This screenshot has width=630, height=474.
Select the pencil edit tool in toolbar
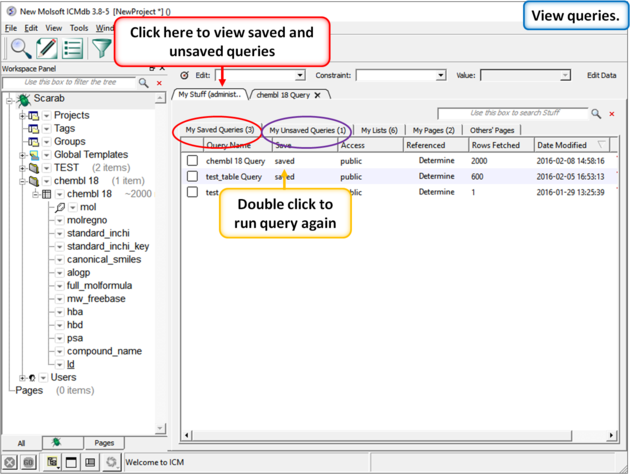[x=46, y=47]
